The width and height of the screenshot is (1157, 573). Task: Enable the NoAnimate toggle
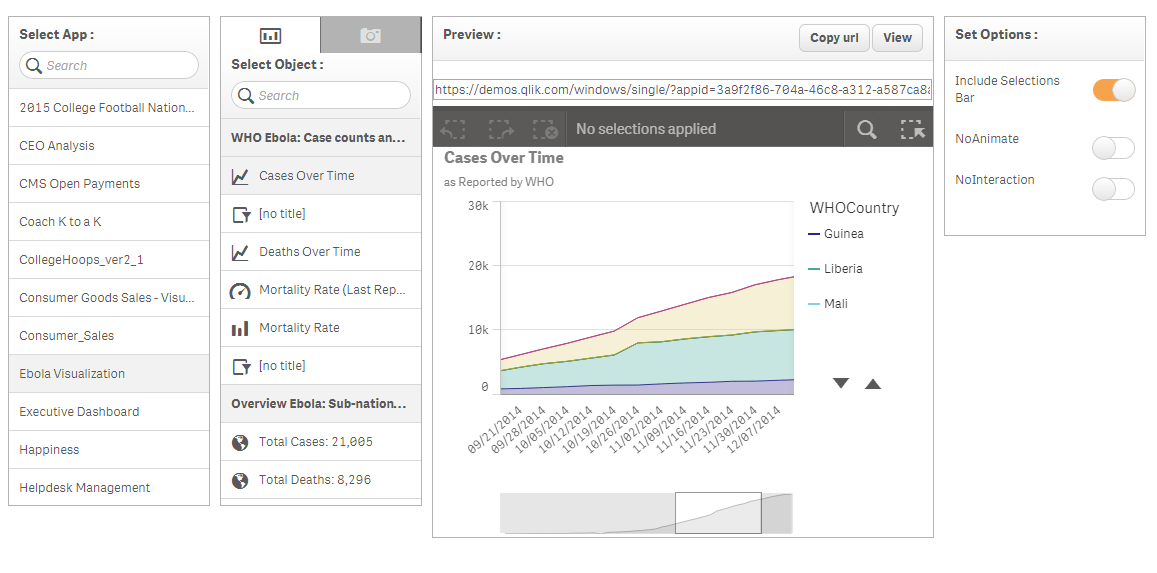pyautogui.click(x=1113, y=148)
